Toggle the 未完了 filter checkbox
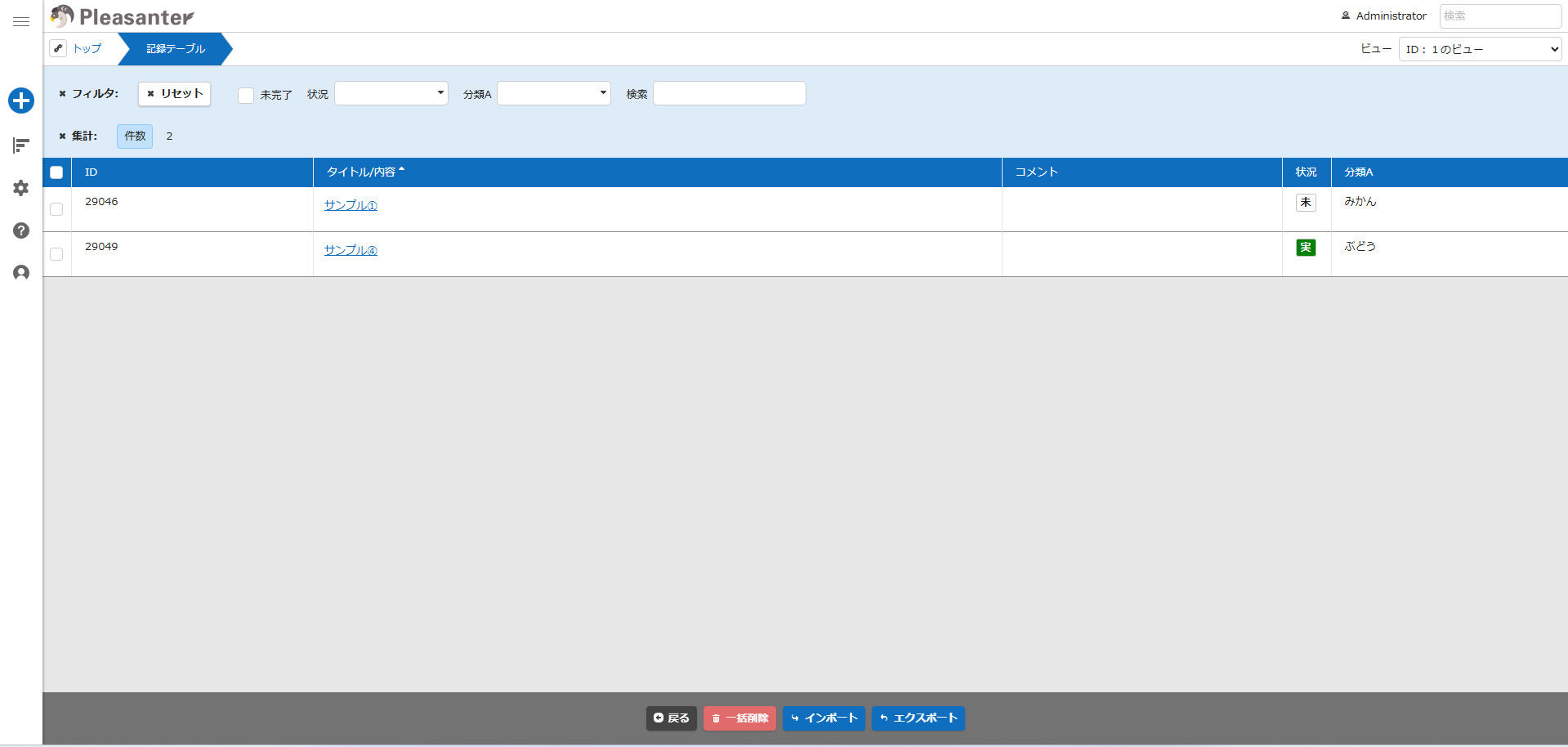 coord(246,96)
